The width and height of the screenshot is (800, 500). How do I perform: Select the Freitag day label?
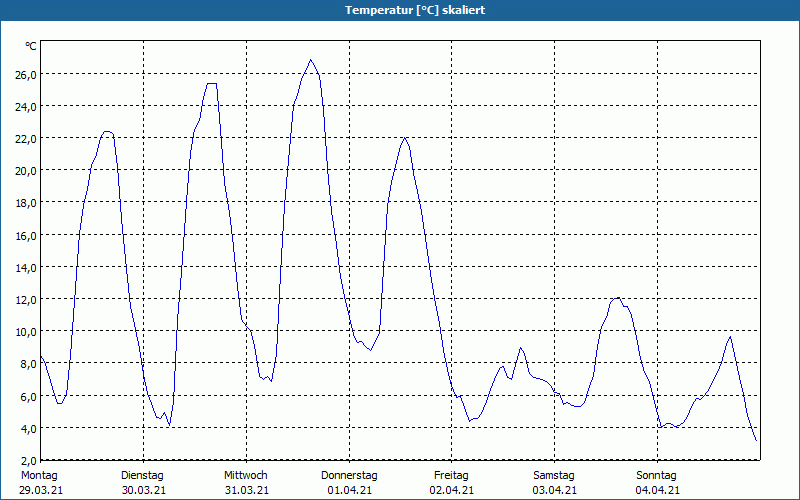(x=451, y=475)
